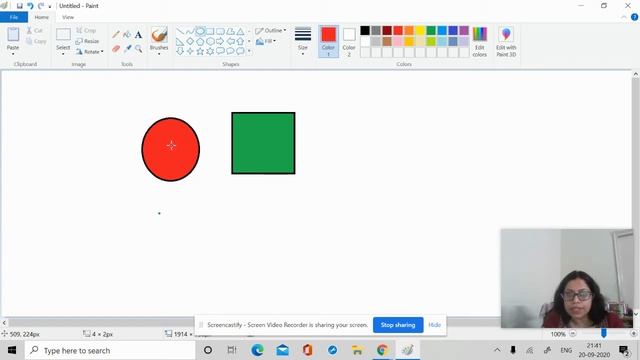This screenshot has height=360, width=640.
Task: Click the Paint Help question icon
Action: pyautogui.click(x=635, y=17)
